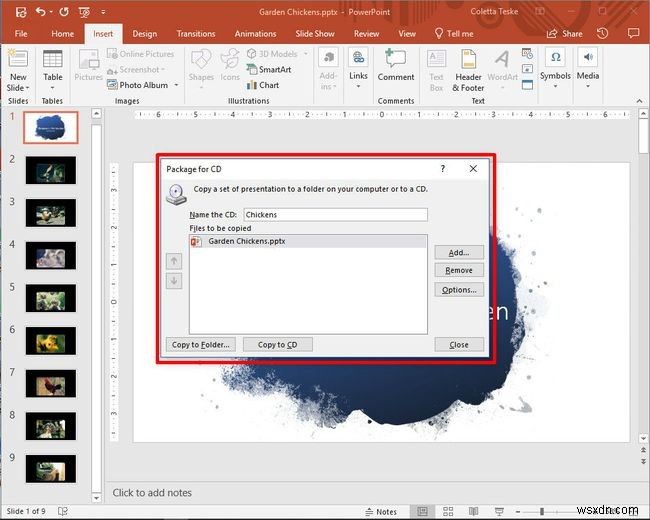Click the Copy to Folder button
Image resolution: width=650 pixels, height=520 pixels.
click(201, 345)
